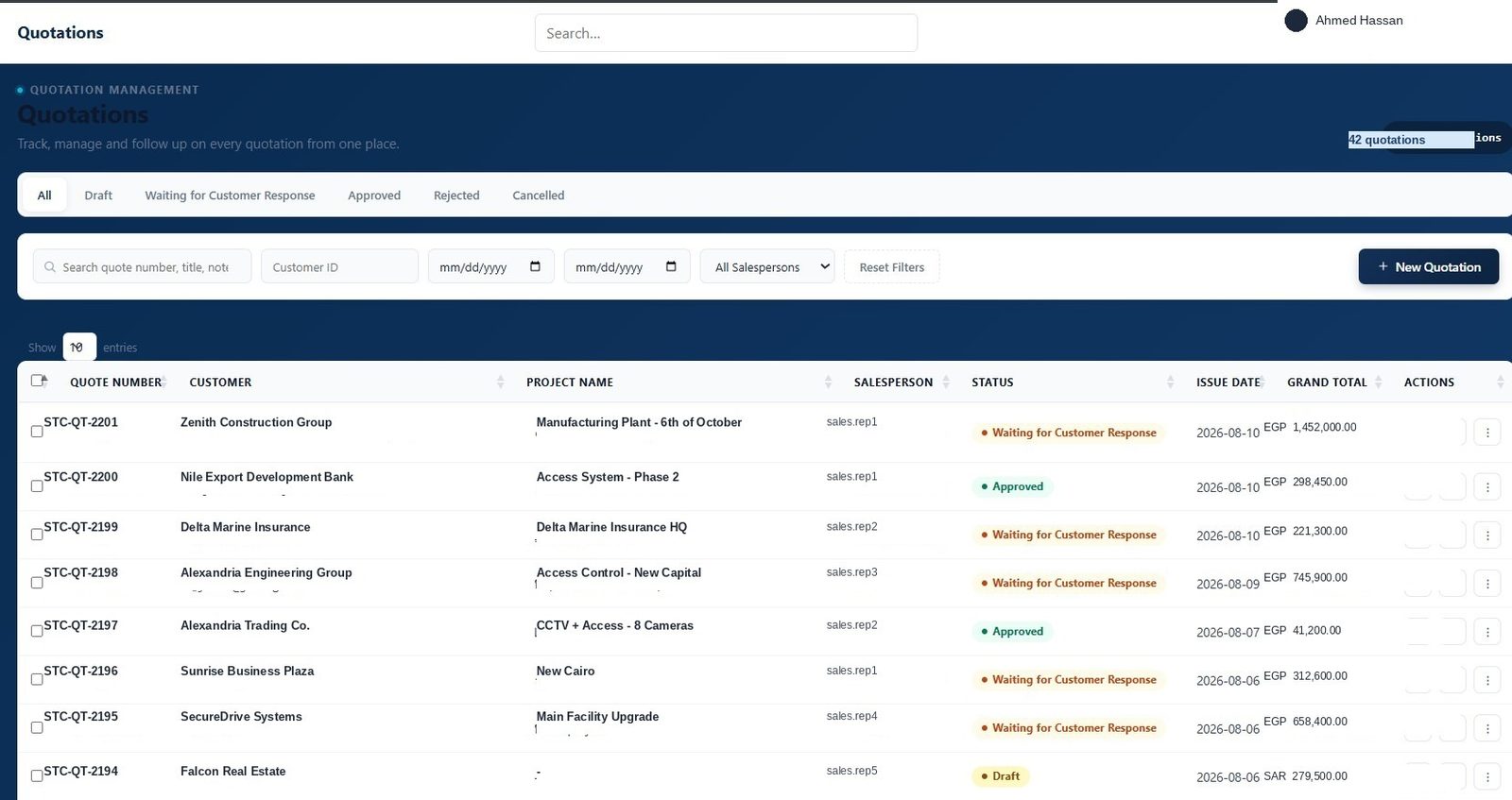This screenshot has height=800, width=1512.
Task: Select the STC-QT-2195 row checkbox
Action: 37,726
